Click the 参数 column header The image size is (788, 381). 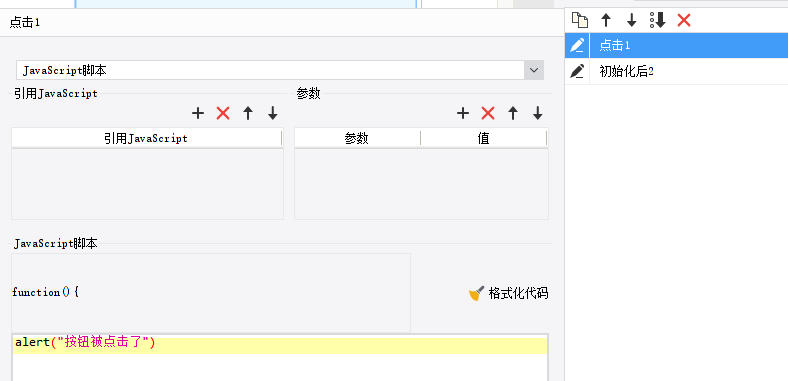pos(357,138)
